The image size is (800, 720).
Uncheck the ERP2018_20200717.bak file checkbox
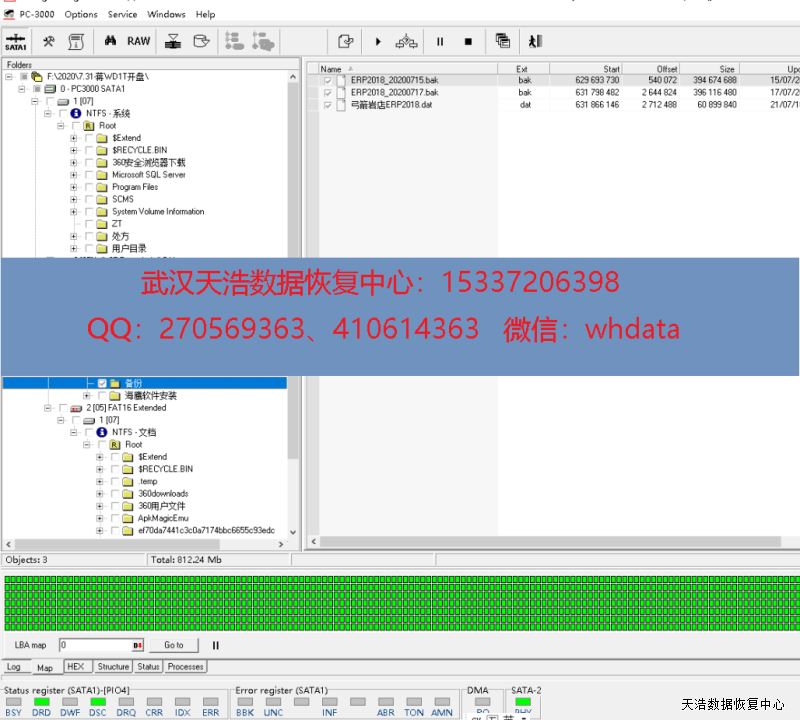[x=327, y=92]
